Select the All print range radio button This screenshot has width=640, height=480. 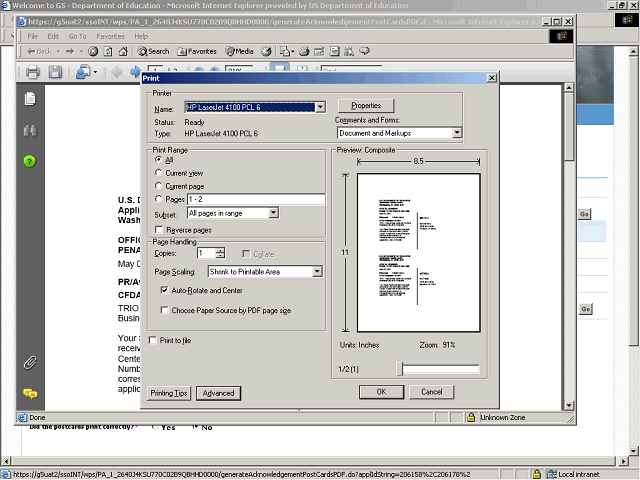coord(158,160)
